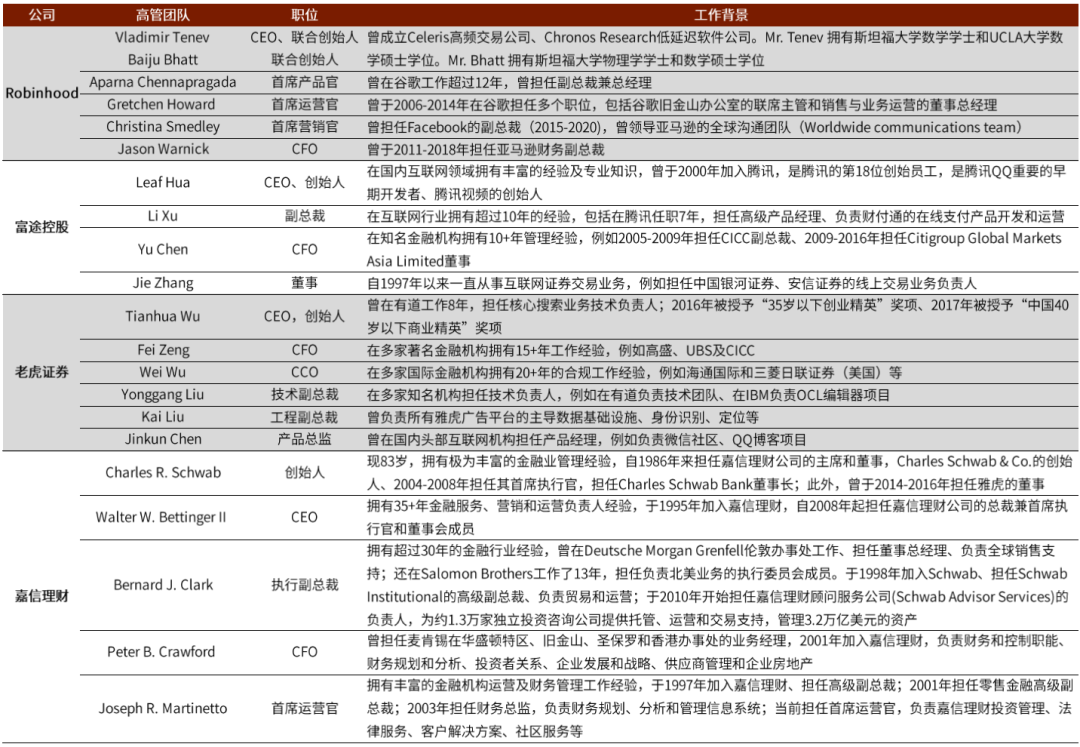This screenshot has width=1080, height=747.
Task: Click the name Bernard J. Clark
Action: pos(163,585)
